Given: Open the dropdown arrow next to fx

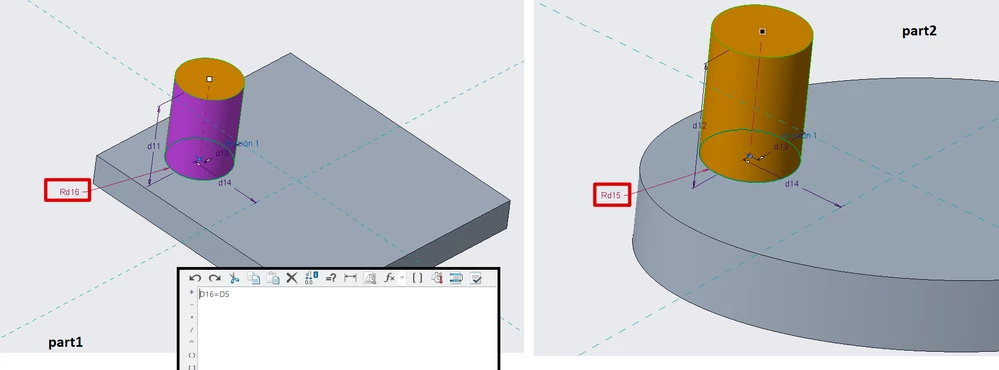Looking at the screenshot, I should click(402, 278).
